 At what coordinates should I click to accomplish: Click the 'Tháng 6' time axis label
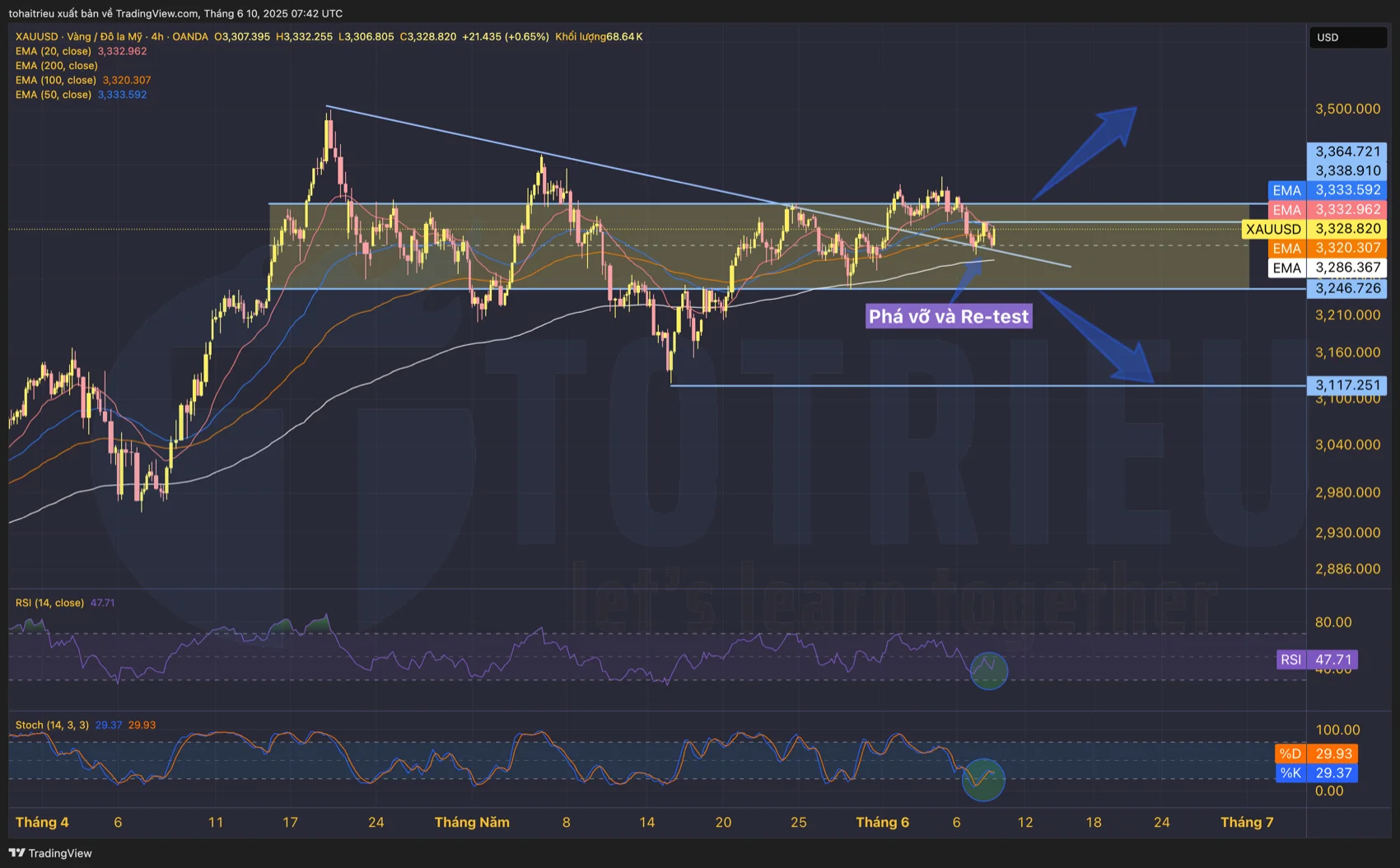click(882, 822)
